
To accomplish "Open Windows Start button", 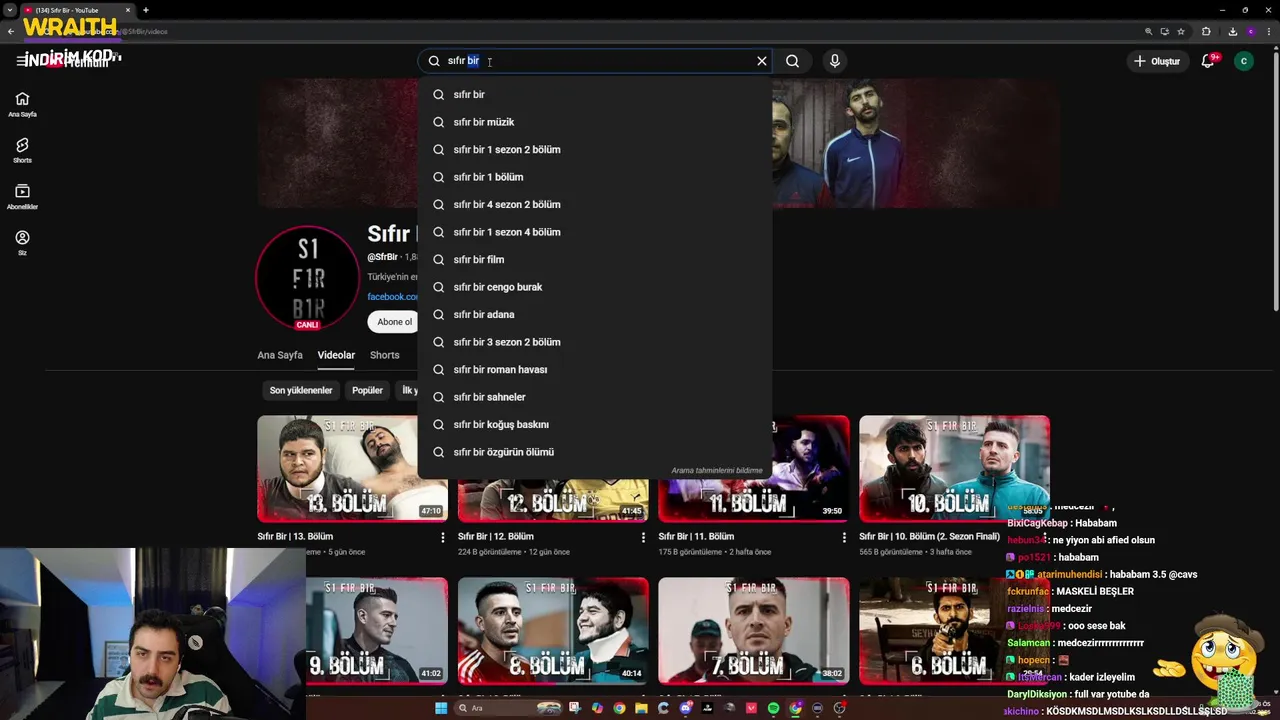I will pos(441,708).
